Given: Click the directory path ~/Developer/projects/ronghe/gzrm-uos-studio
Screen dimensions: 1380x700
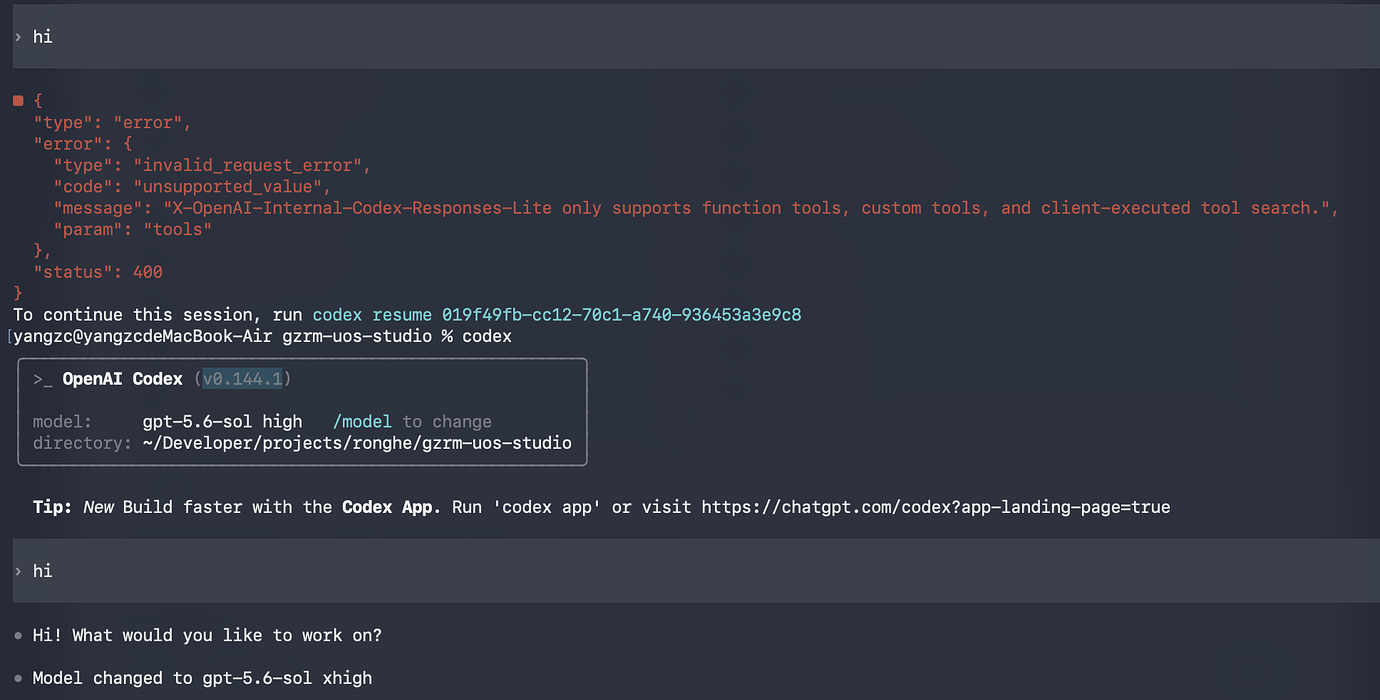Looking at the screenshot, I should pyautogui.click(x=357, y=443).
